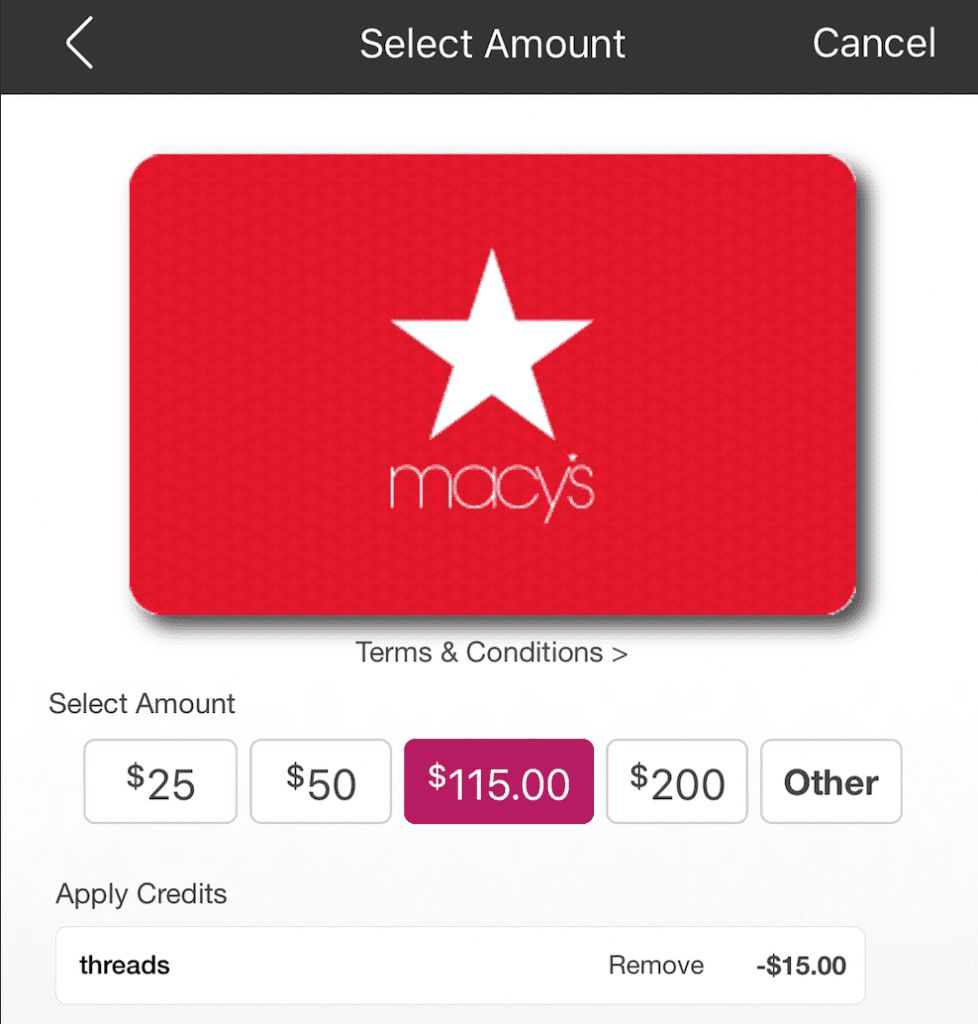Remove the threads credit
The width and height of the screenshot is (978, 1024).
[655, 965]
